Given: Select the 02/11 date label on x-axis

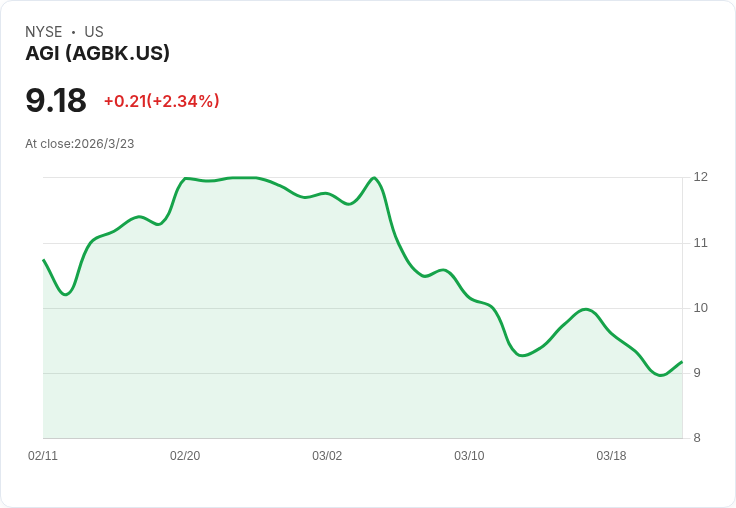Looking at the screenshot, I should pyautogui.click(x=43, y=456).
